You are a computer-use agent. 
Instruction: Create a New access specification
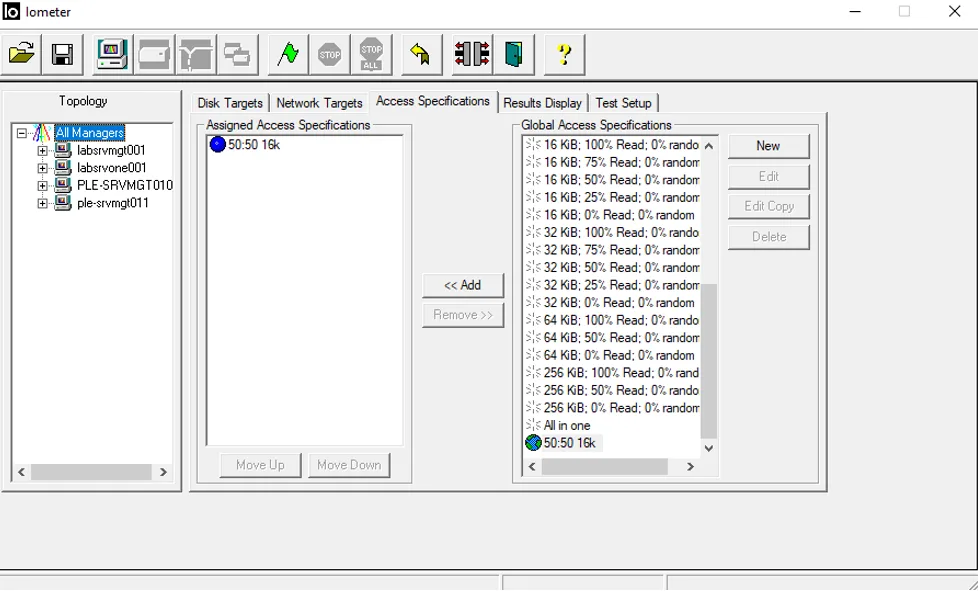pos(768,146)
